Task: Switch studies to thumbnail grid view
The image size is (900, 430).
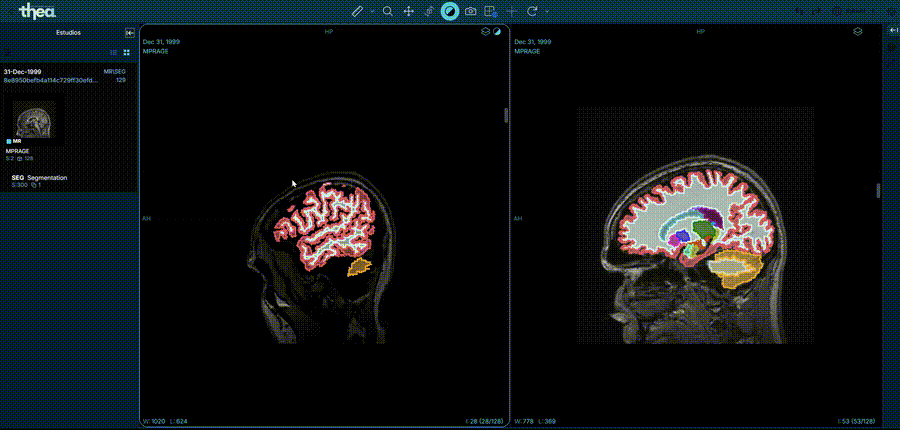Action: (126, 52)
